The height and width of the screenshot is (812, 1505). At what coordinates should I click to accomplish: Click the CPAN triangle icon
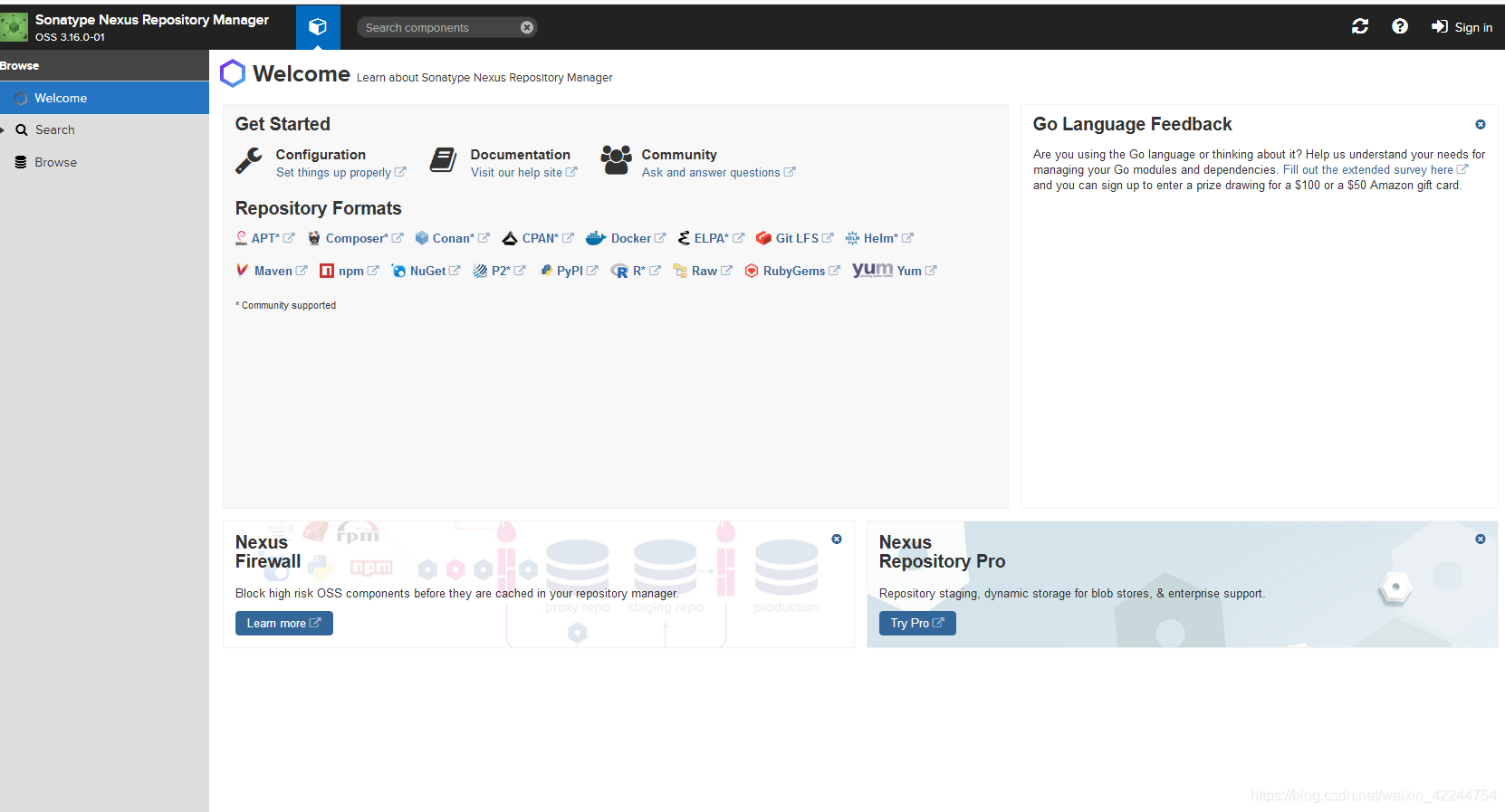pos(510,238)
